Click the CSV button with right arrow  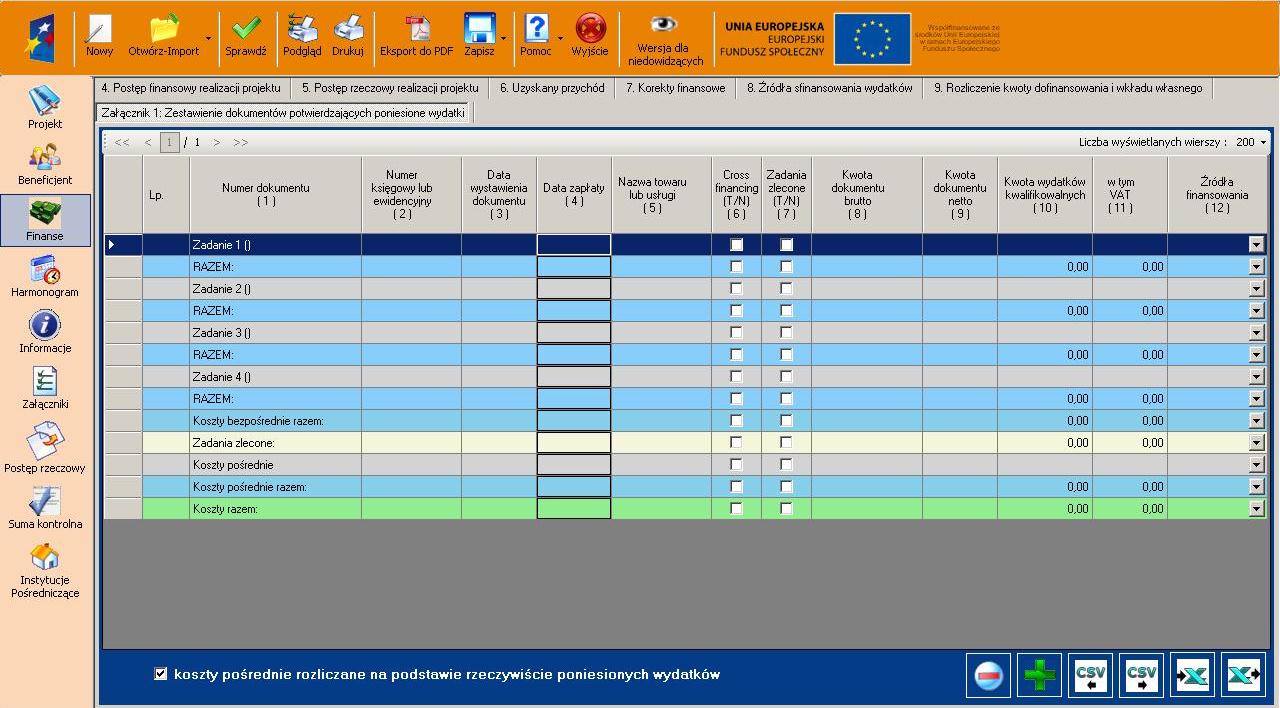click(x=1142, y=675)
